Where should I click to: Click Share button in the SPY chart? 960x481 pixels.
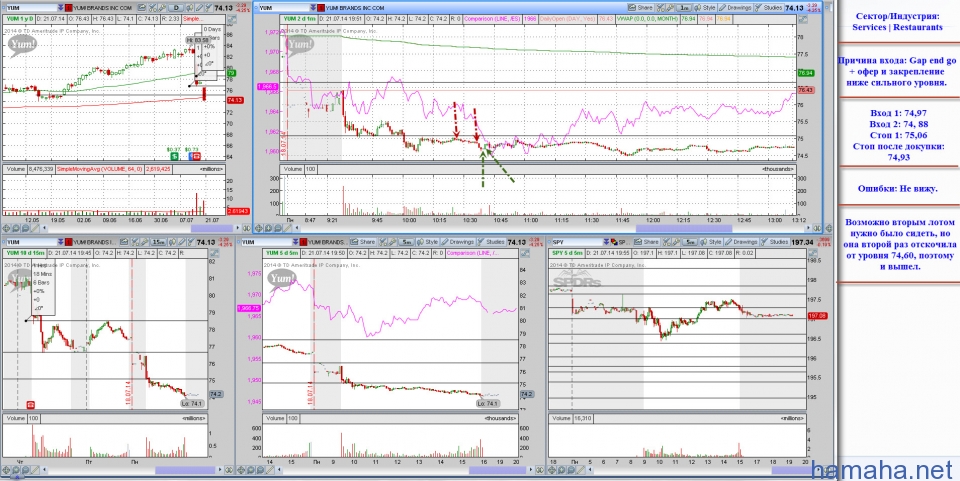click(647, 242)
